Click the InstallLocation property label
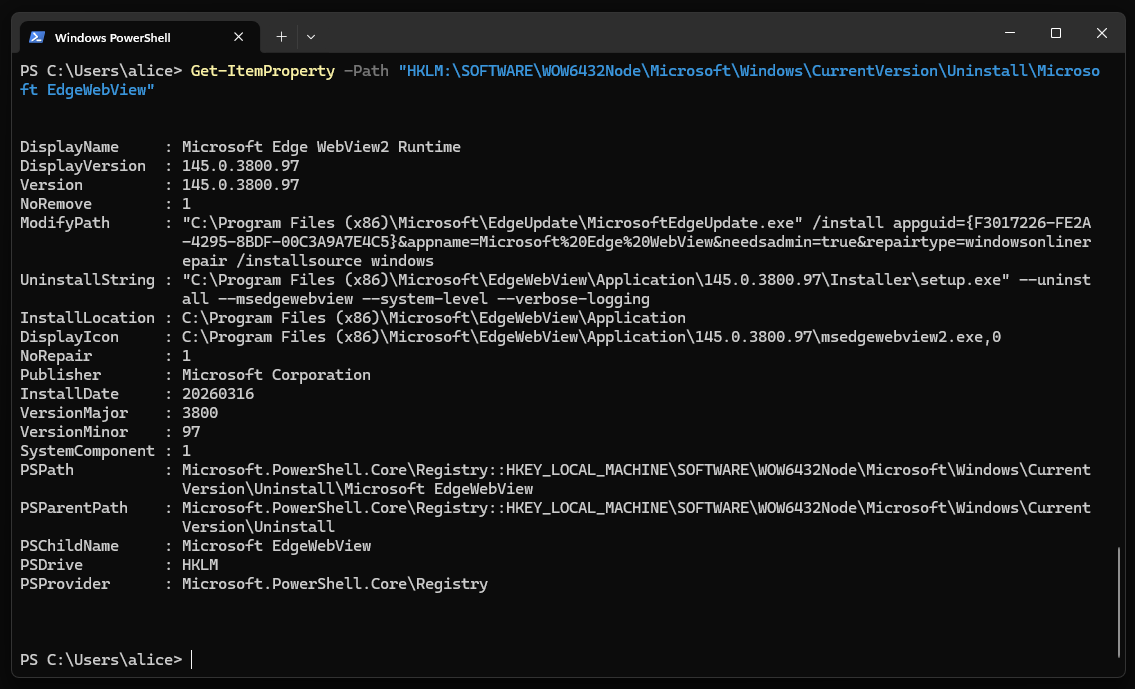The width and height of the screenshot is (1135, 689). [x=87, y=318]
